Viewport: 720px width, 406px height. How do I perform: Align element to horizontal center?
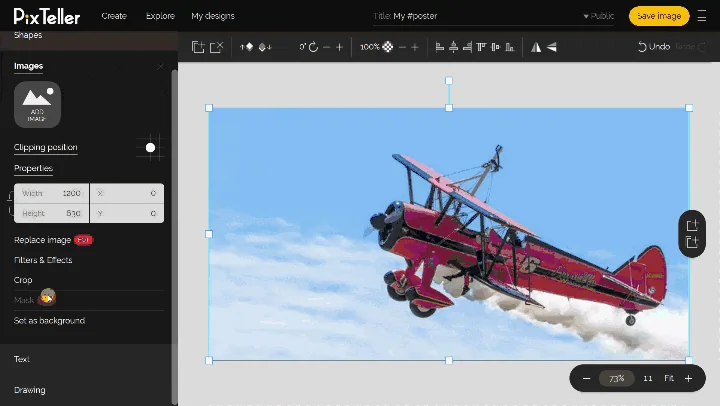point(454,47)
